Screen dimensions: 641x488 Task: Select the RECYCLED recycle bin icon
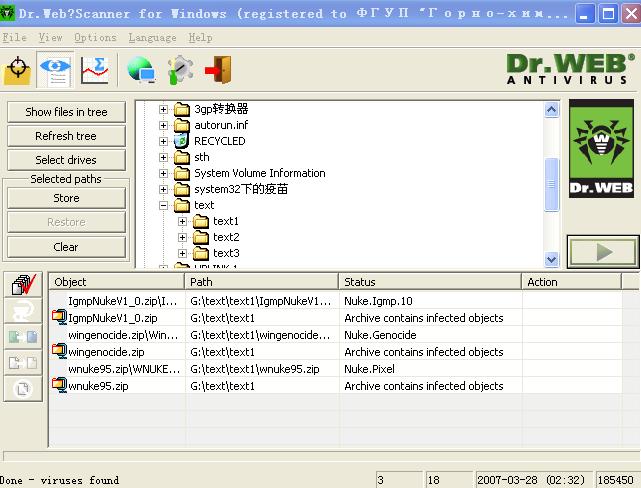pyautogui.click(x=182, y=141)
